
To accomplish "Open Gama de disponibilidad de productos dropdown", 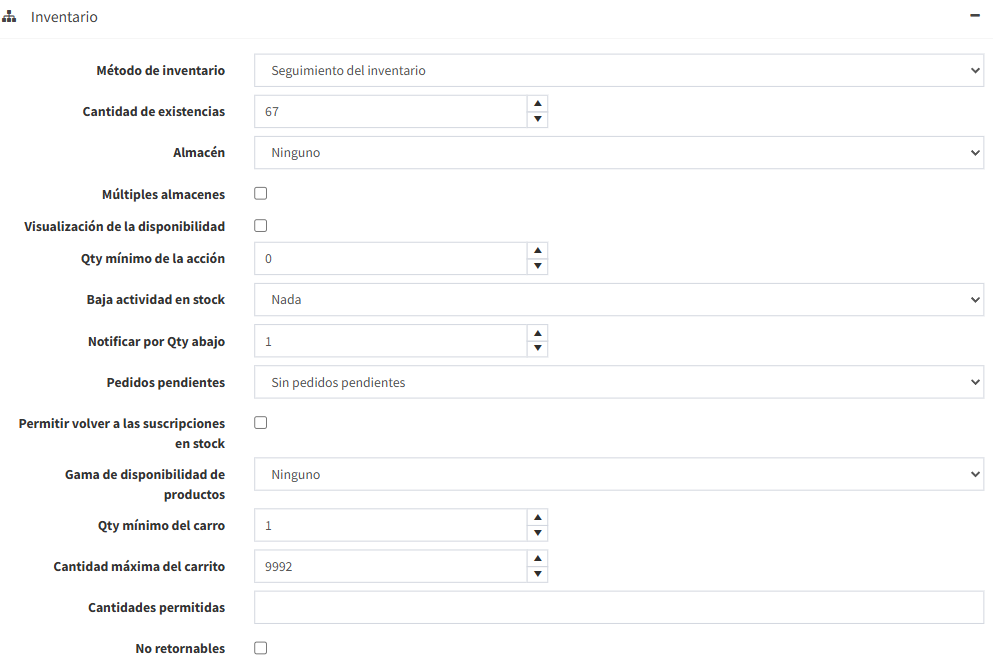I will pyautogui.click(x=619, y=474).
